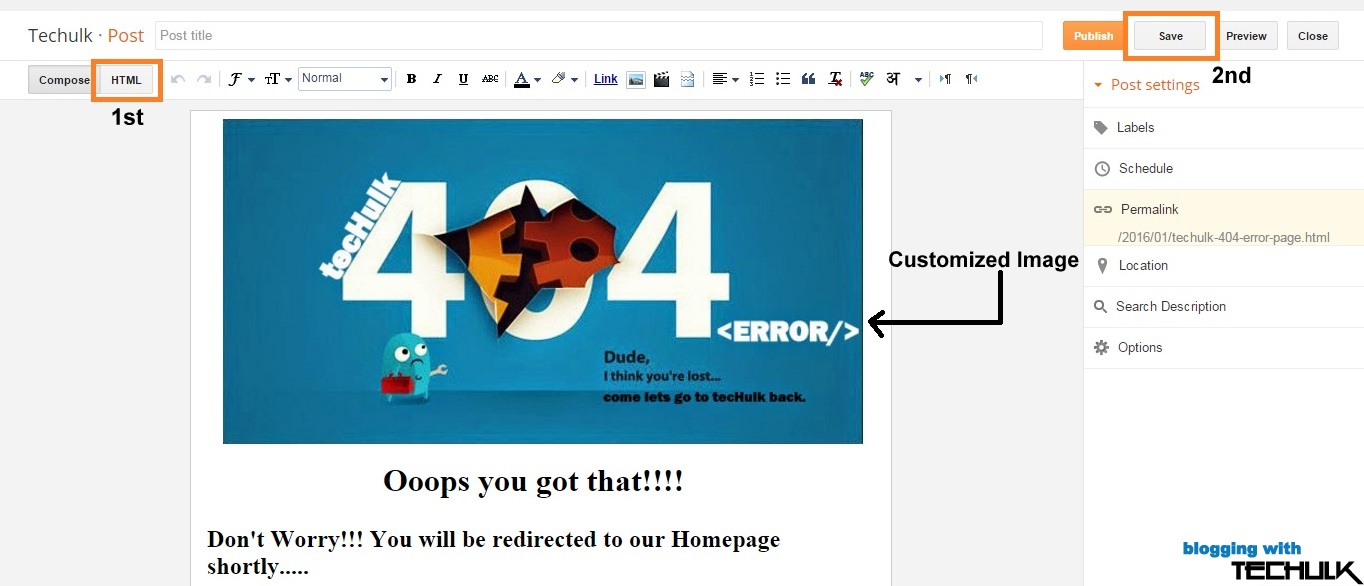Open the Normal paragraph format combo box
Screen dimensions: 1364x586
point(344,79)
